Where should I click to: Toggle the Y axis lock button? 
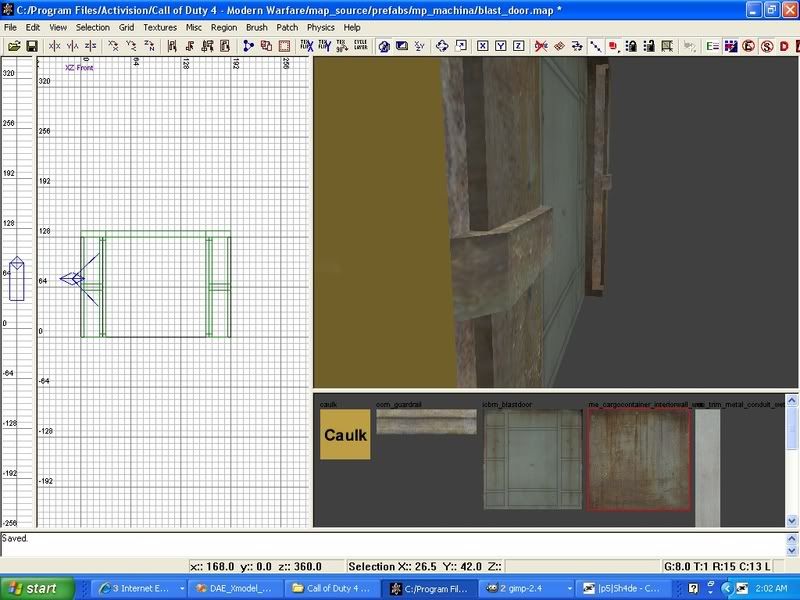[501, 46]
